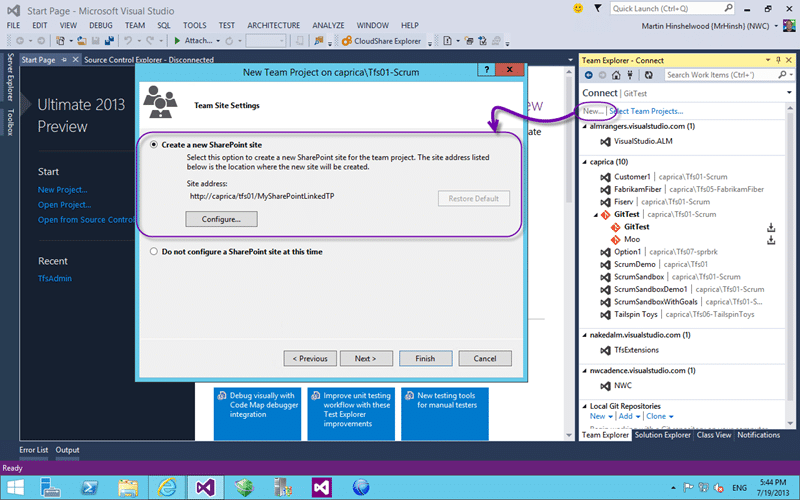The image size is (800, 500).
Task: Collapse the nakedalm.visualstudio.com server node
Action: click(585, 335)
